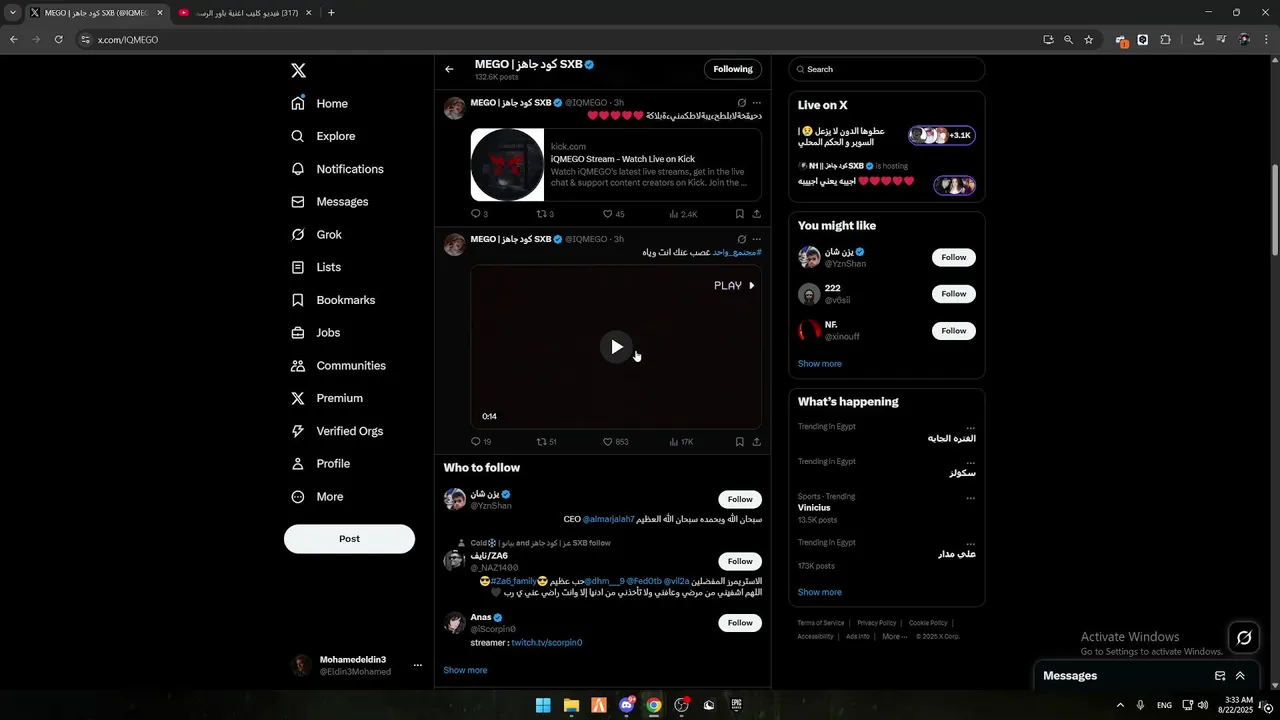Repost the kick.com stream post
This screenshot has height=720, width=1280.
click(x=545, y=214)
